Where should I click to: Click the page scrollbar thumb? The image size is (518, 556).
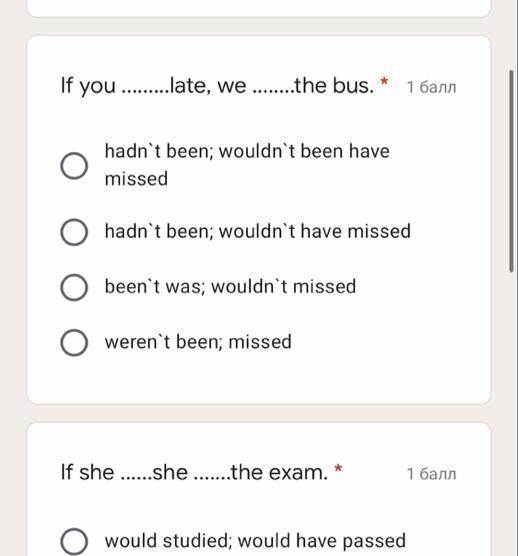coord(511,171)
